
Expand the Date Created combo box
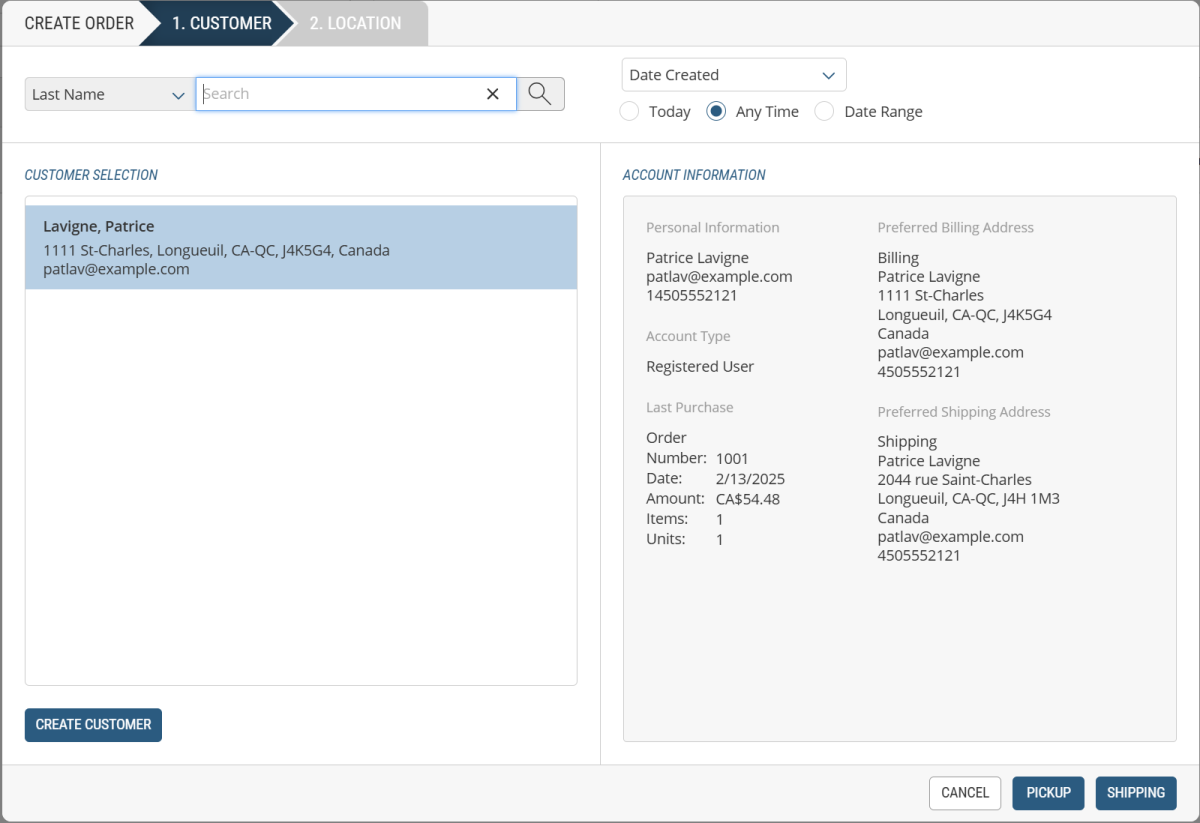733,76
